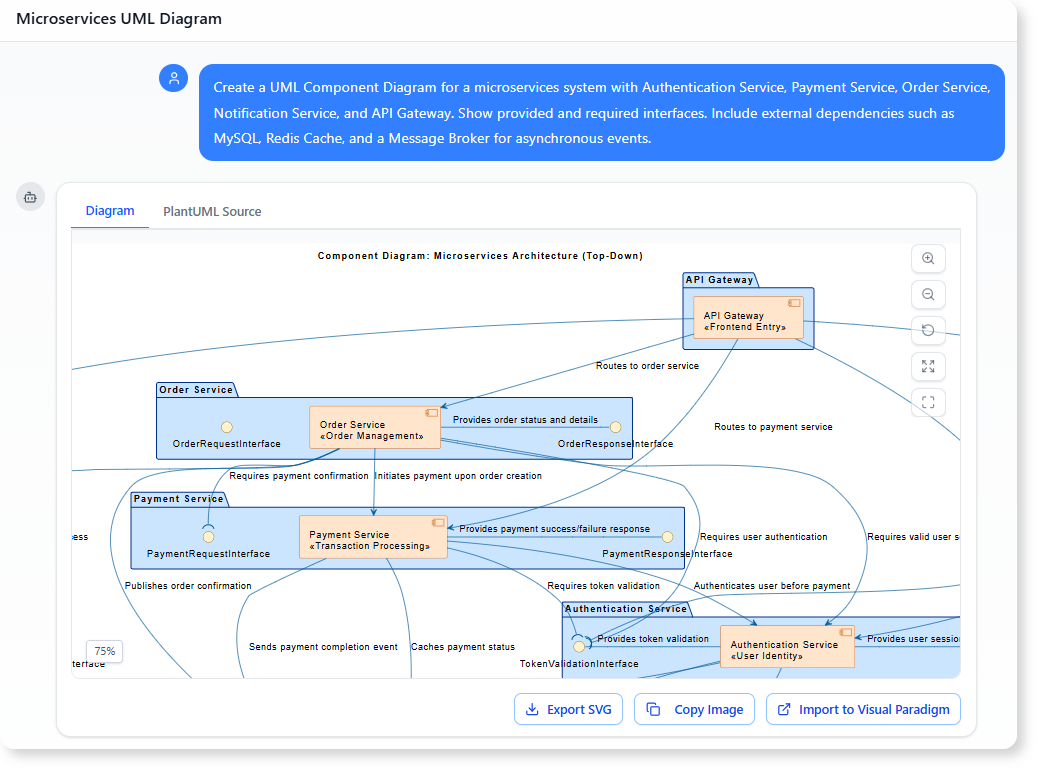Click the TokenValidationInterface circle

579,647
